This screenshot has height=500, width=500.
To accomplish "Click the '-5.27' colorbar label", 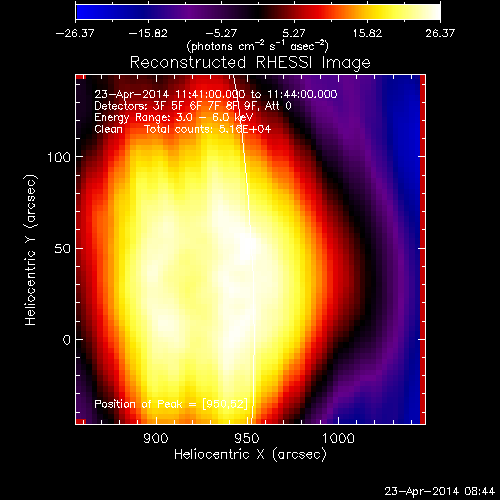I will 221,33.
